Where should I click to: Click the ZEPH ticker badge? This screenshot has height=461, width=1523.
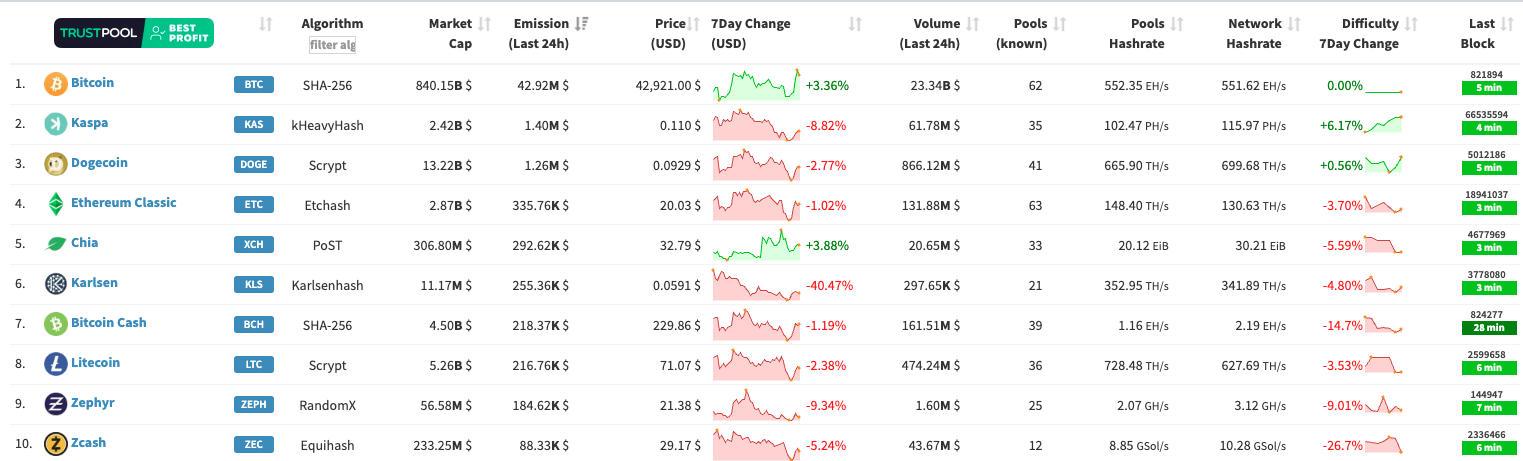253,405
